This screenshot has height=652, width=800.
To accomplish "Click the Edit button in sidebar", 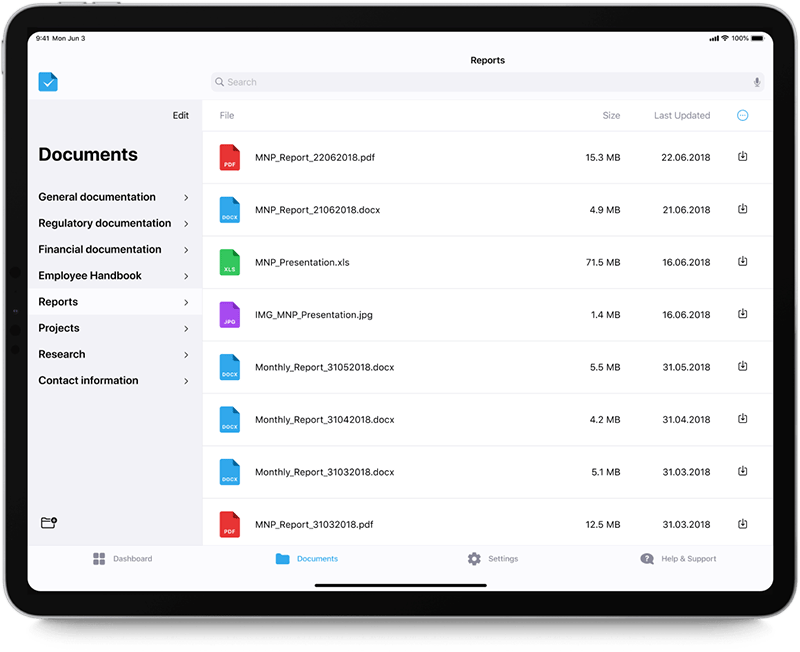I will pyautogui.click(x=181, y=115).
